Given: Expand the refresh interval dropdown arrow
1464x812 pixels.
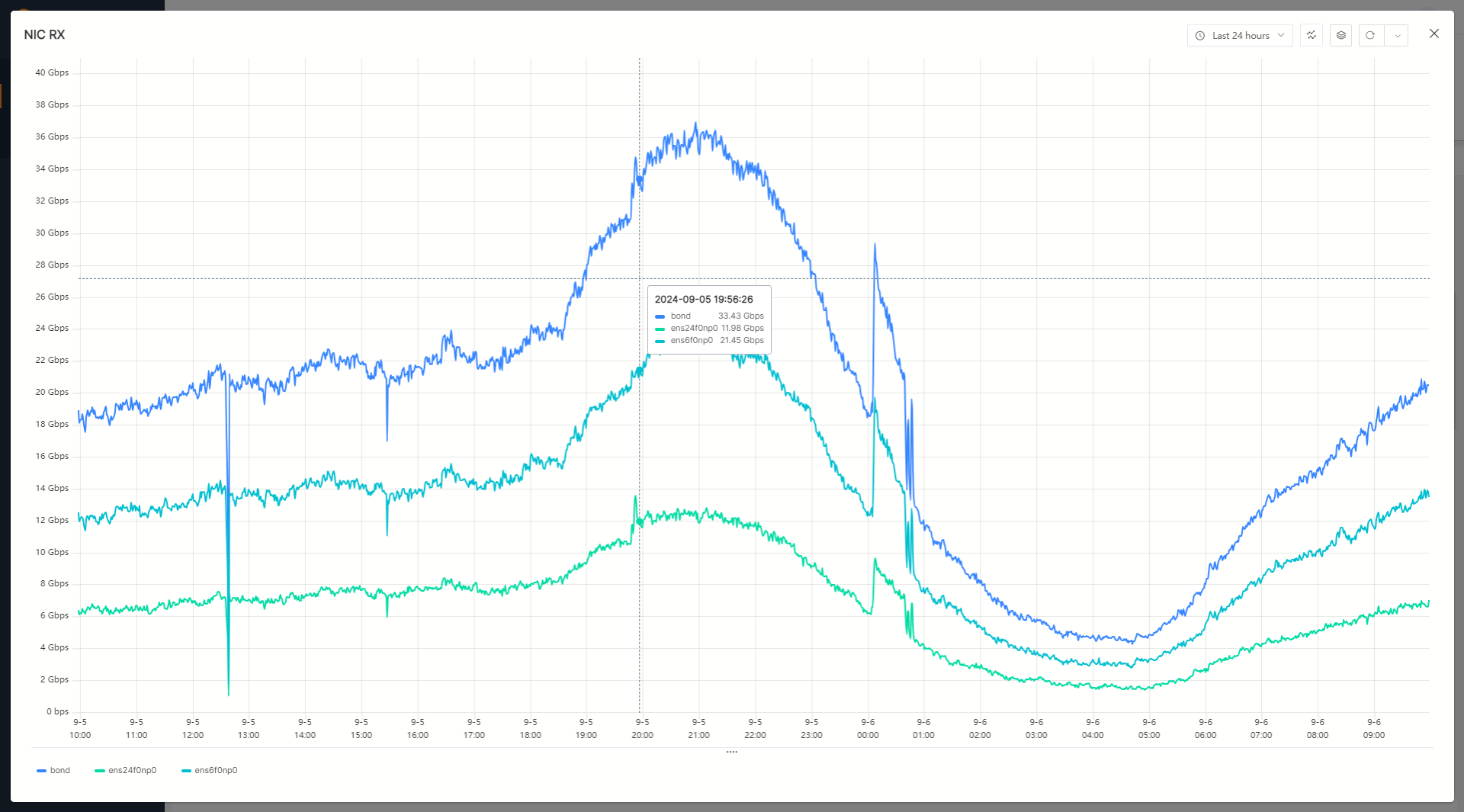Looking at the screenshot, I should click(1397, 36).
